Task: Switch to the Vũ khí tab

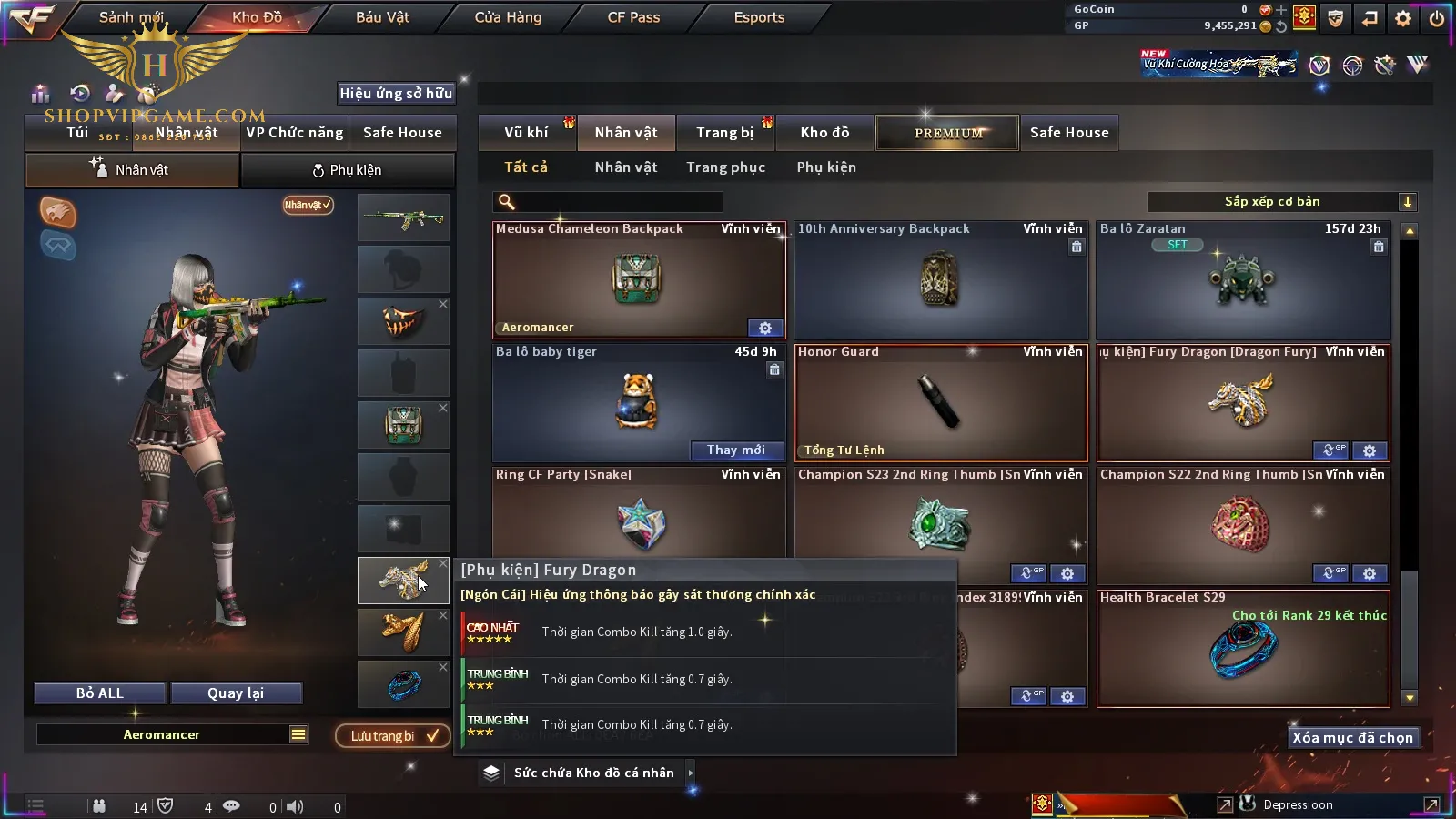Action: click(526, 133)
